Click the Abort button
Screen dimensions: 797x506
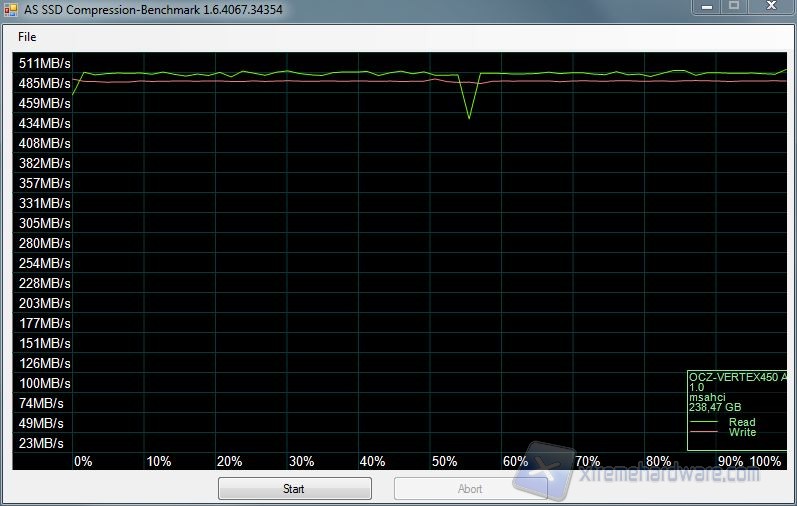click(470, 489)
